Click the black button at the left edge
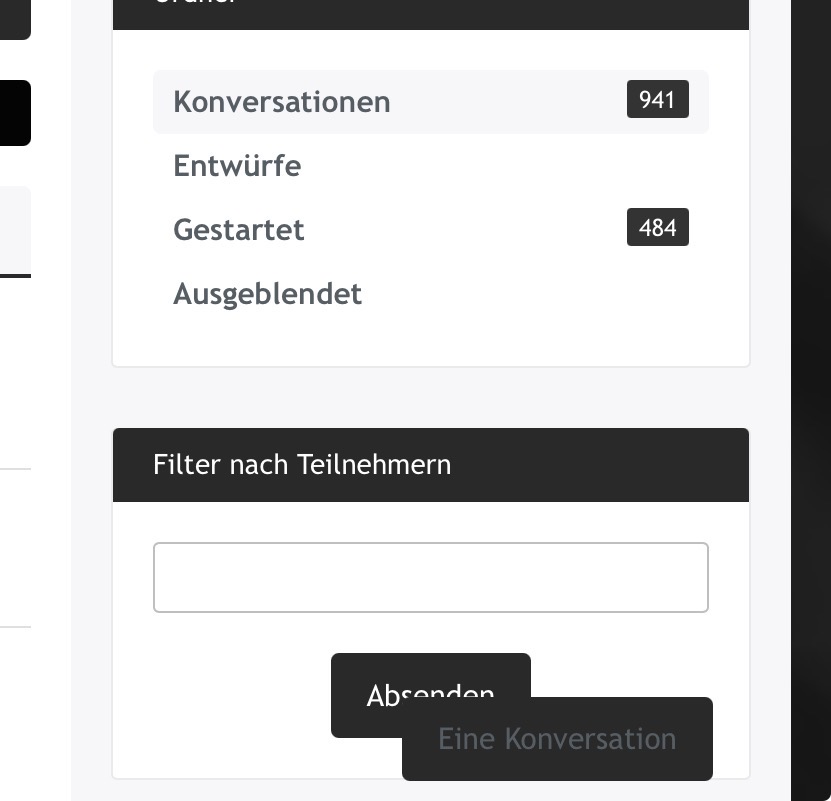 (14, 113)
